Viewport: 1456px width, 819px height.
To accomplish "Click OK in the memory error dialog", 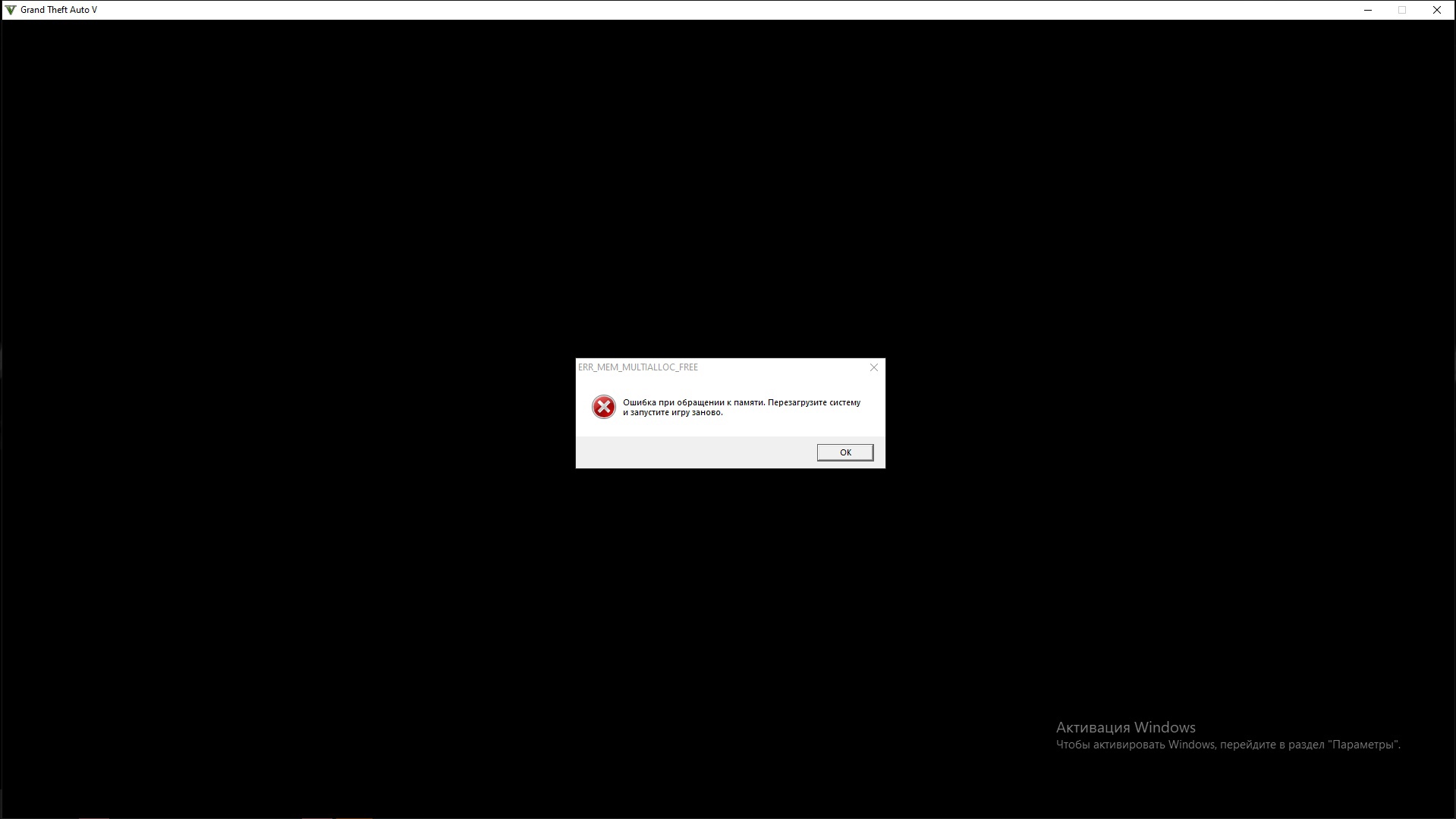I will click(844, 452).
